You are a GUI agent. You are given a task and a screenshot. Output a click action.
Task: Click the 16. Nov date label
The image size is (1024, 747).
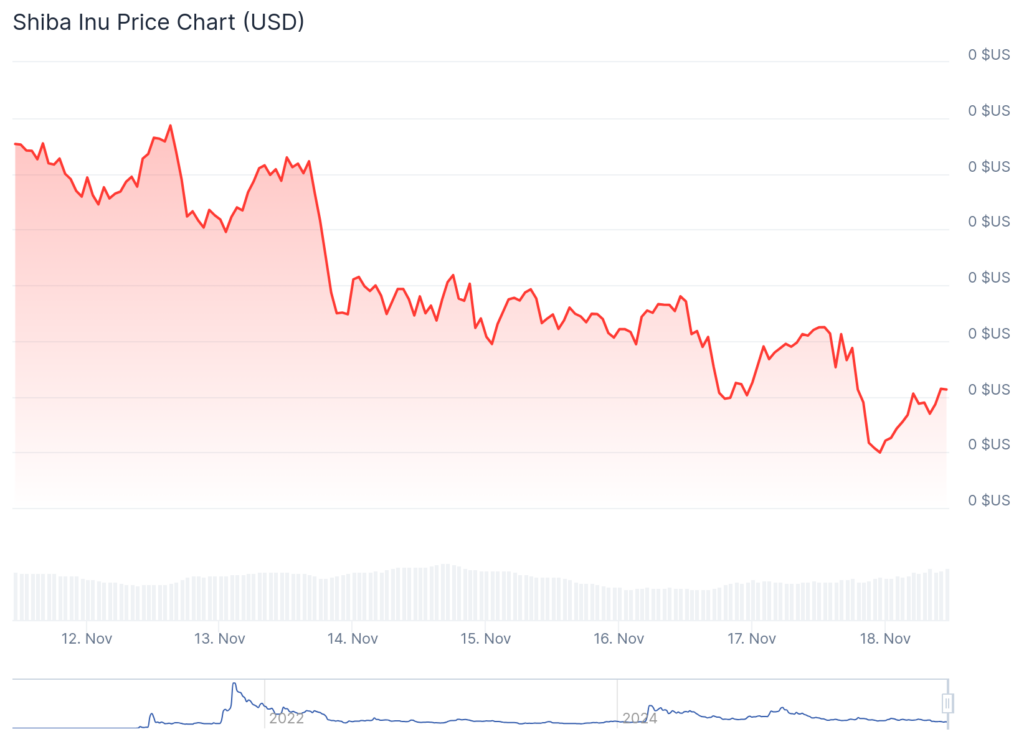(x=618, y=638)
